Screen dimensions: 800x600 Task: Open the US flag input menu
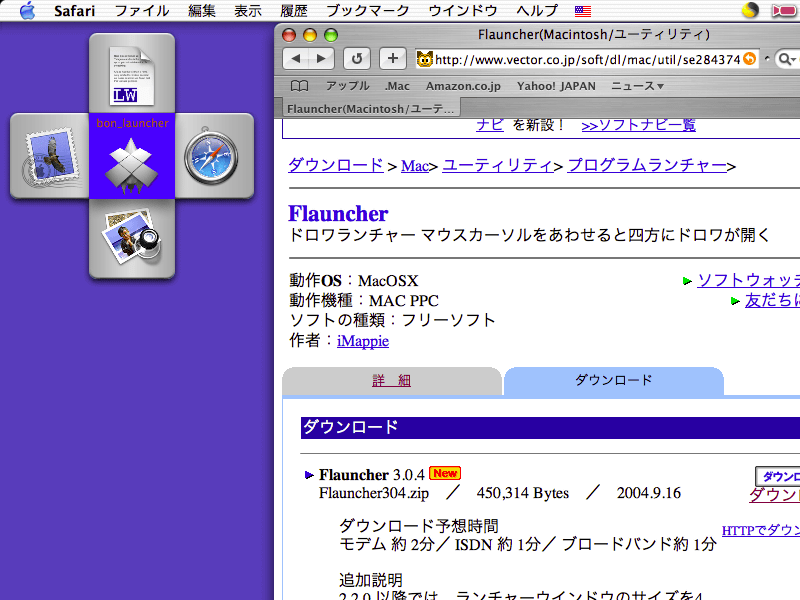point(583,11)
